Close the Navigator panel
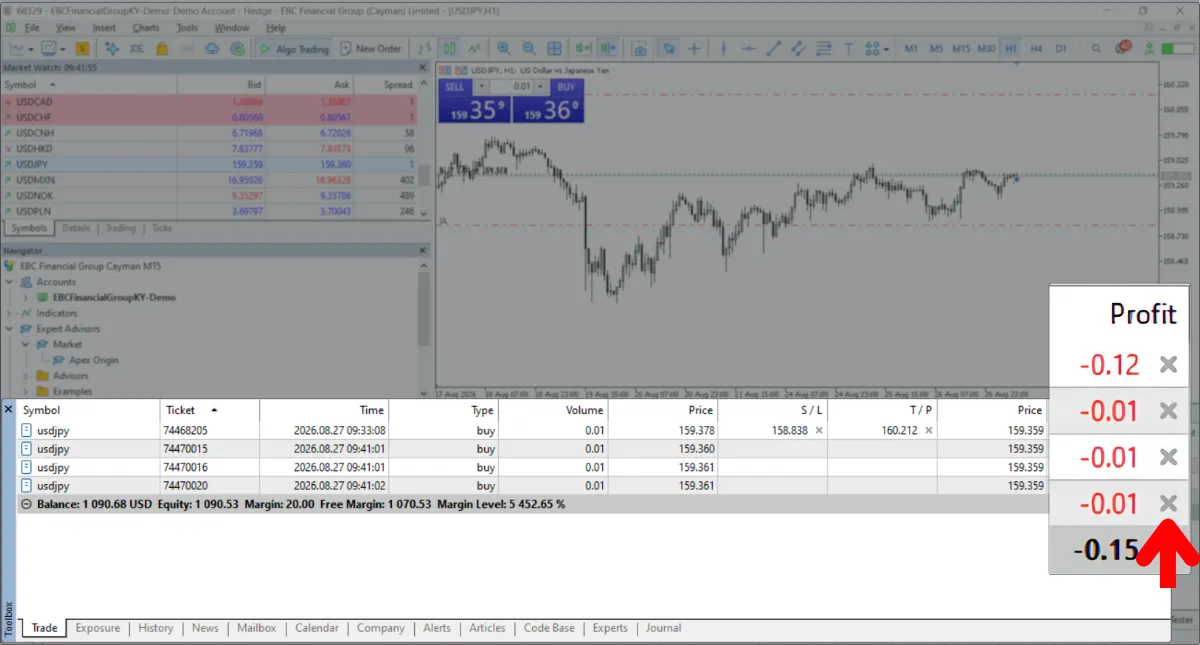 [423, 251]
